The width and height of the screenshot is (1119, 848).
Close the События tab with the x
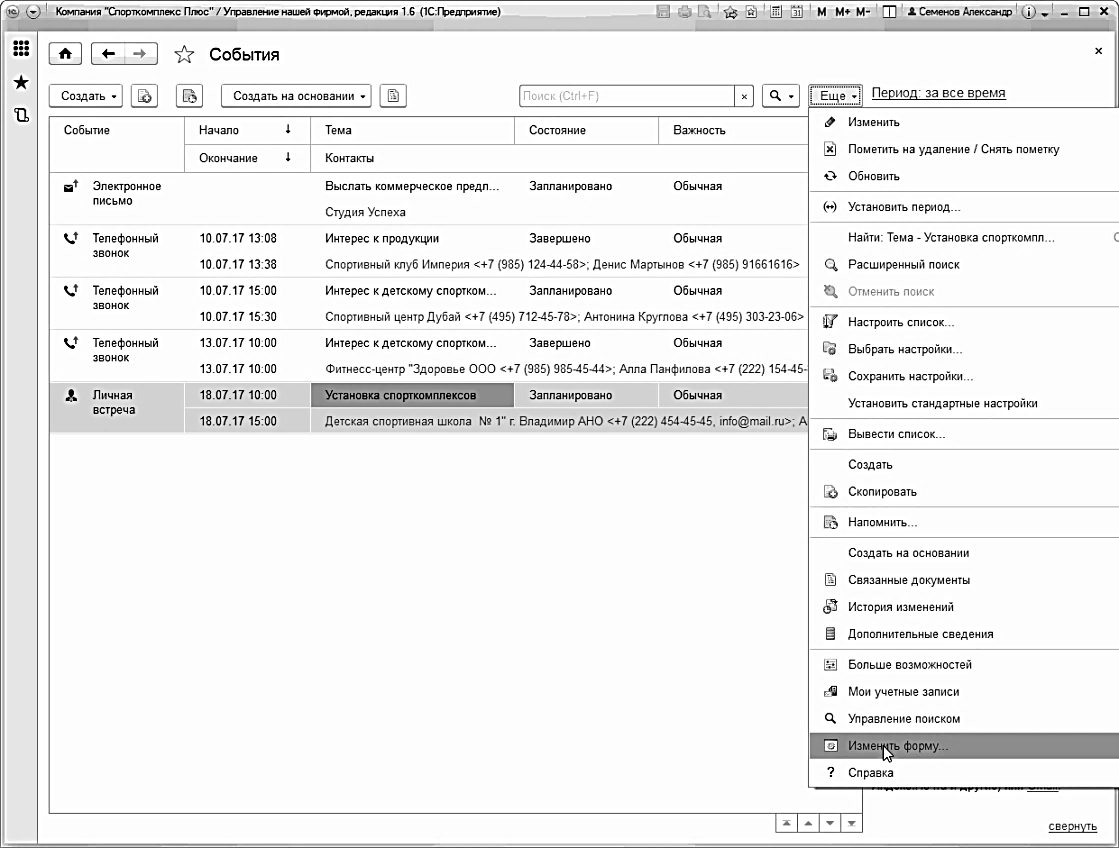(x=1098, y=51)
